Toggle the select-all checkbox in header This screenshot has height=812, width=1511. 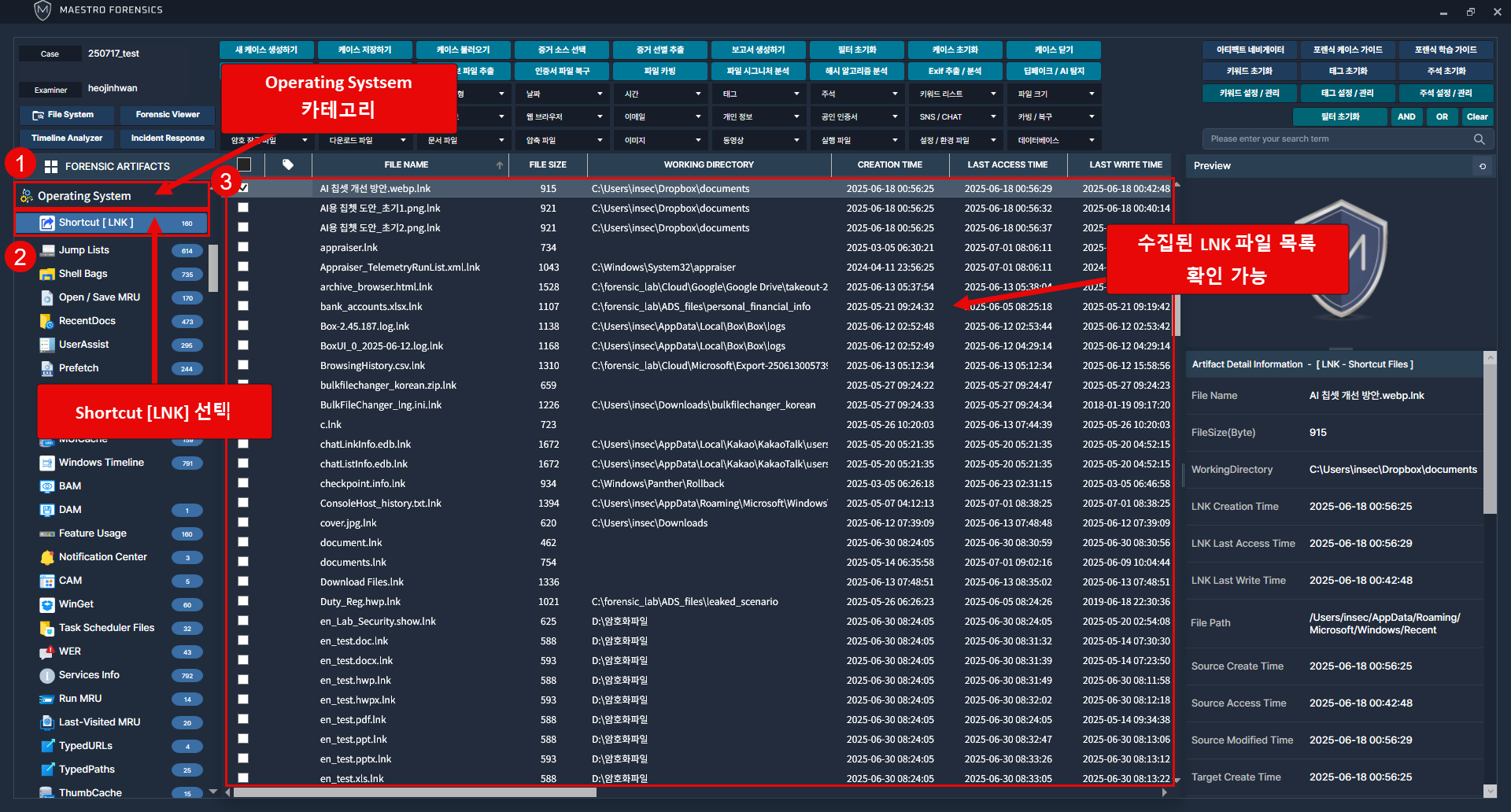point(244,164)
